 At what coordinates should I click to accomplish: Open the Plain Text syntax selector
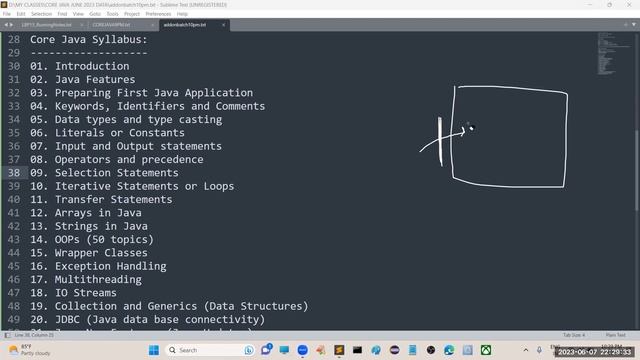[x=616, y=335]
